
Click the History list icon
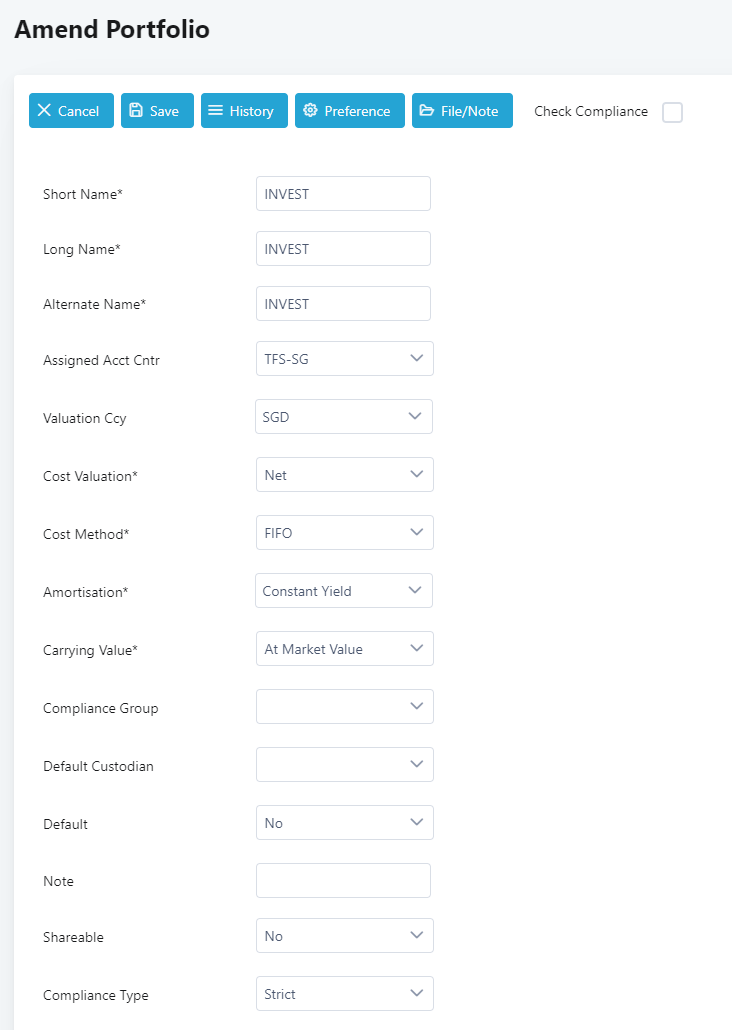click(215, 111)
